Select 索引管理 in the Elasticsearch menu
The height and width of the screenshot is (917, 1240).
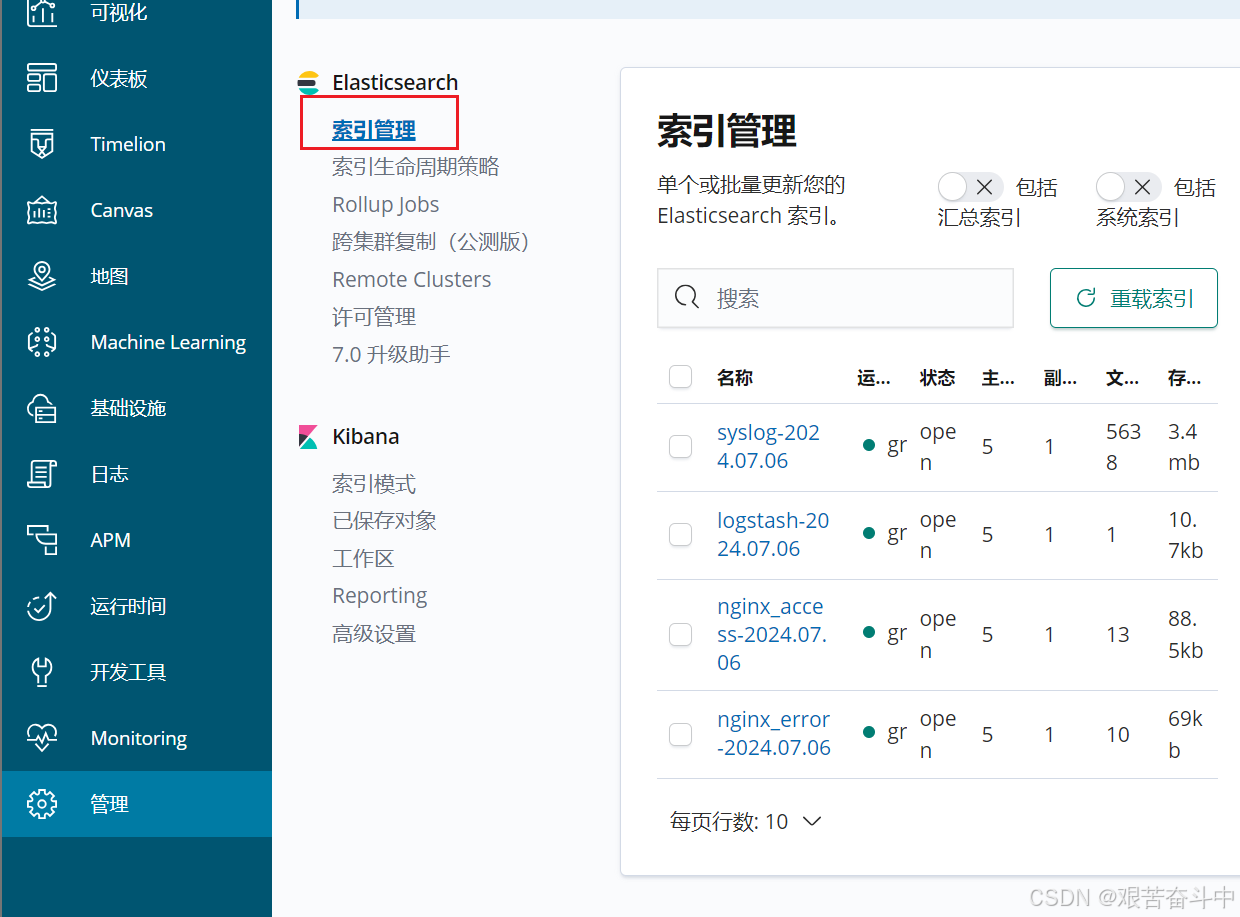pyautogui.click(x=374, y=130)
